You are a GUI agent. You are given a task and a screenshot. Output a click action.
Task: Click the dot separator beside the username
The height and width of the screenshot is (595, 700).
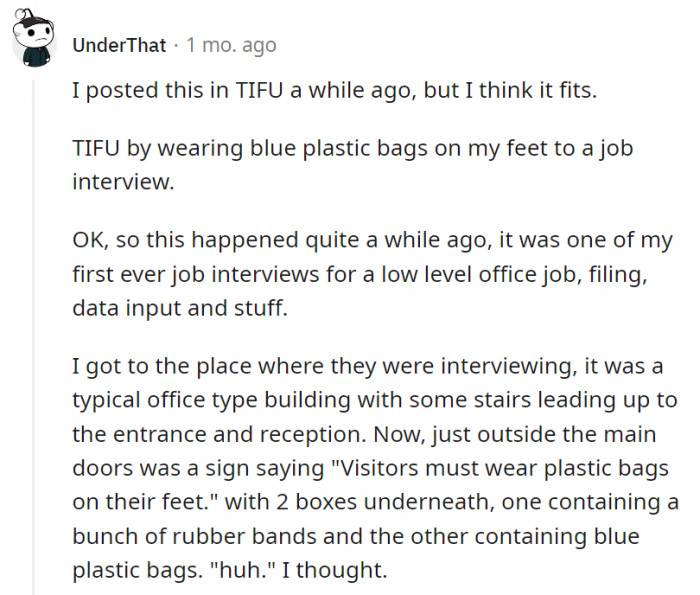point(176,46)
